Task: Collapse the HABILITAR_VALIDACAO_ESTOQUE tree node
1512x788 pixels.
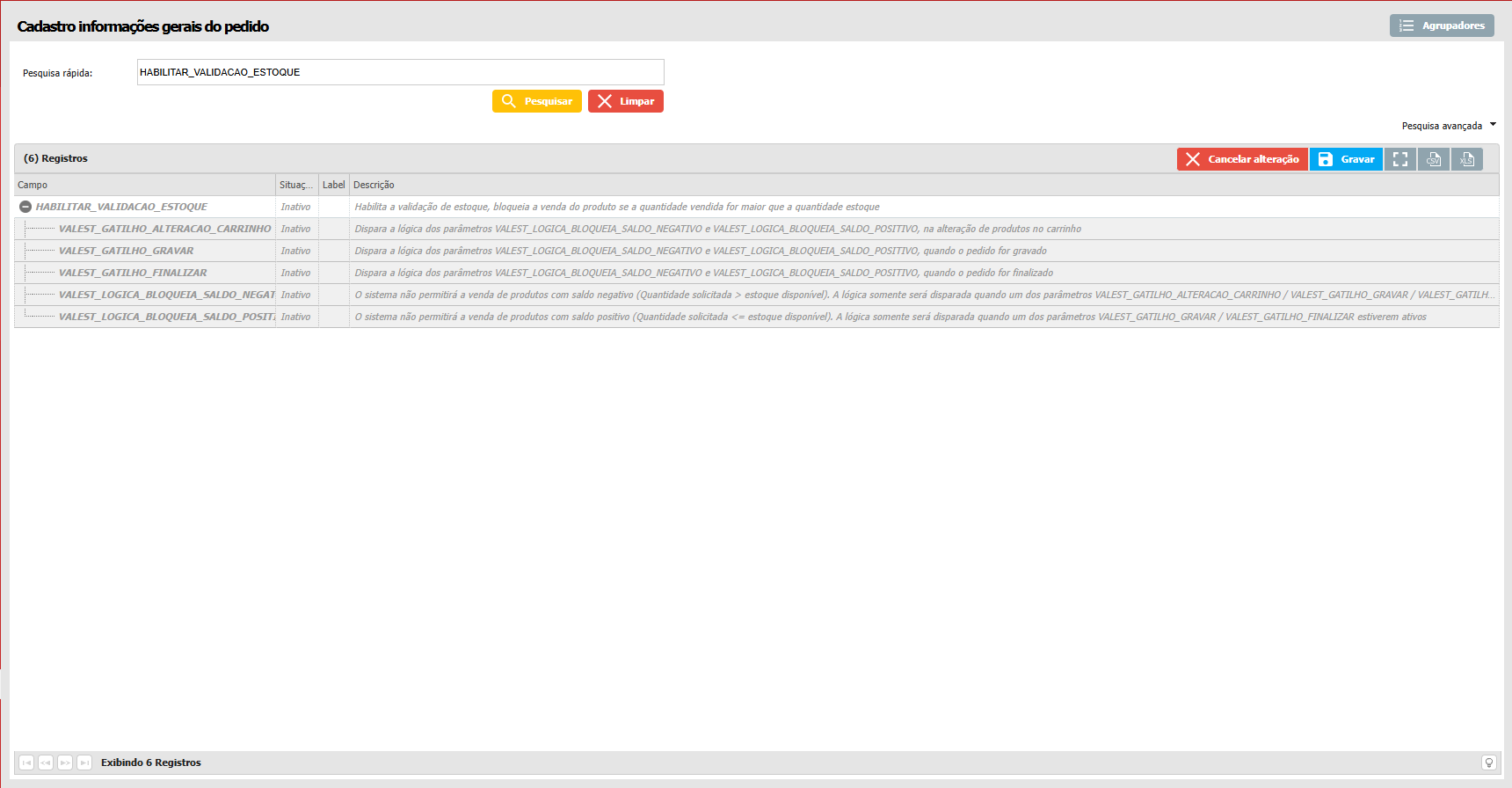Action: [x=25, y=207]
